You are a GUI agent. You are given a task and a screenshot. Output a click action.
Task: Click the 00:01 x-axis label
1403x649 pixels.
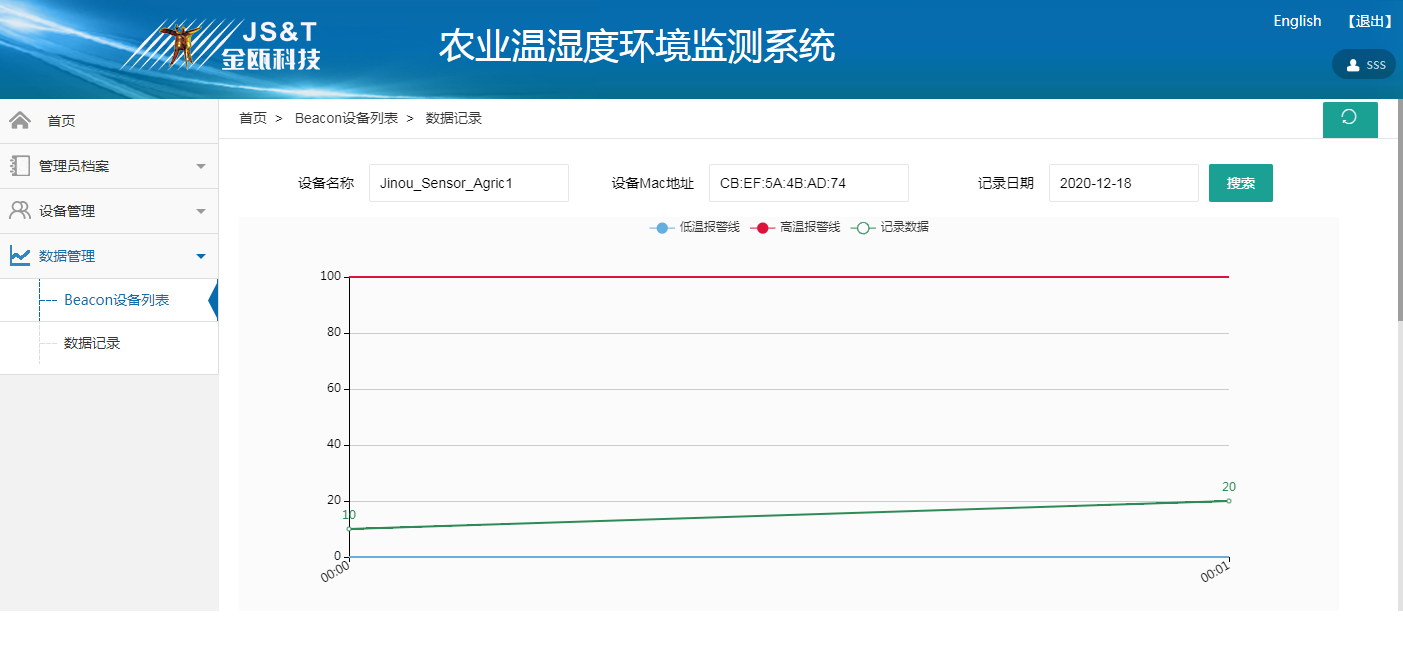(1215, 573)
